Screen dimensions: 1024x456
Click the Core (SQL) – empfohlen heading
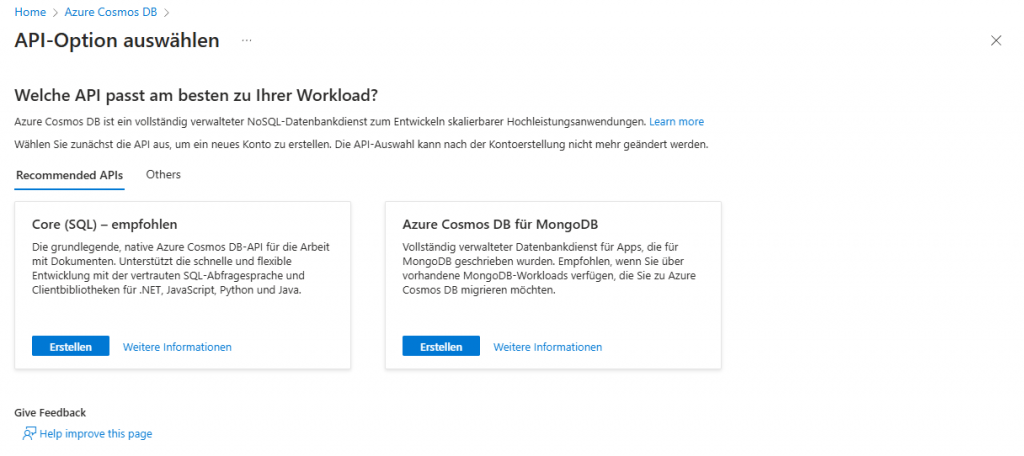tap(104, 225)
